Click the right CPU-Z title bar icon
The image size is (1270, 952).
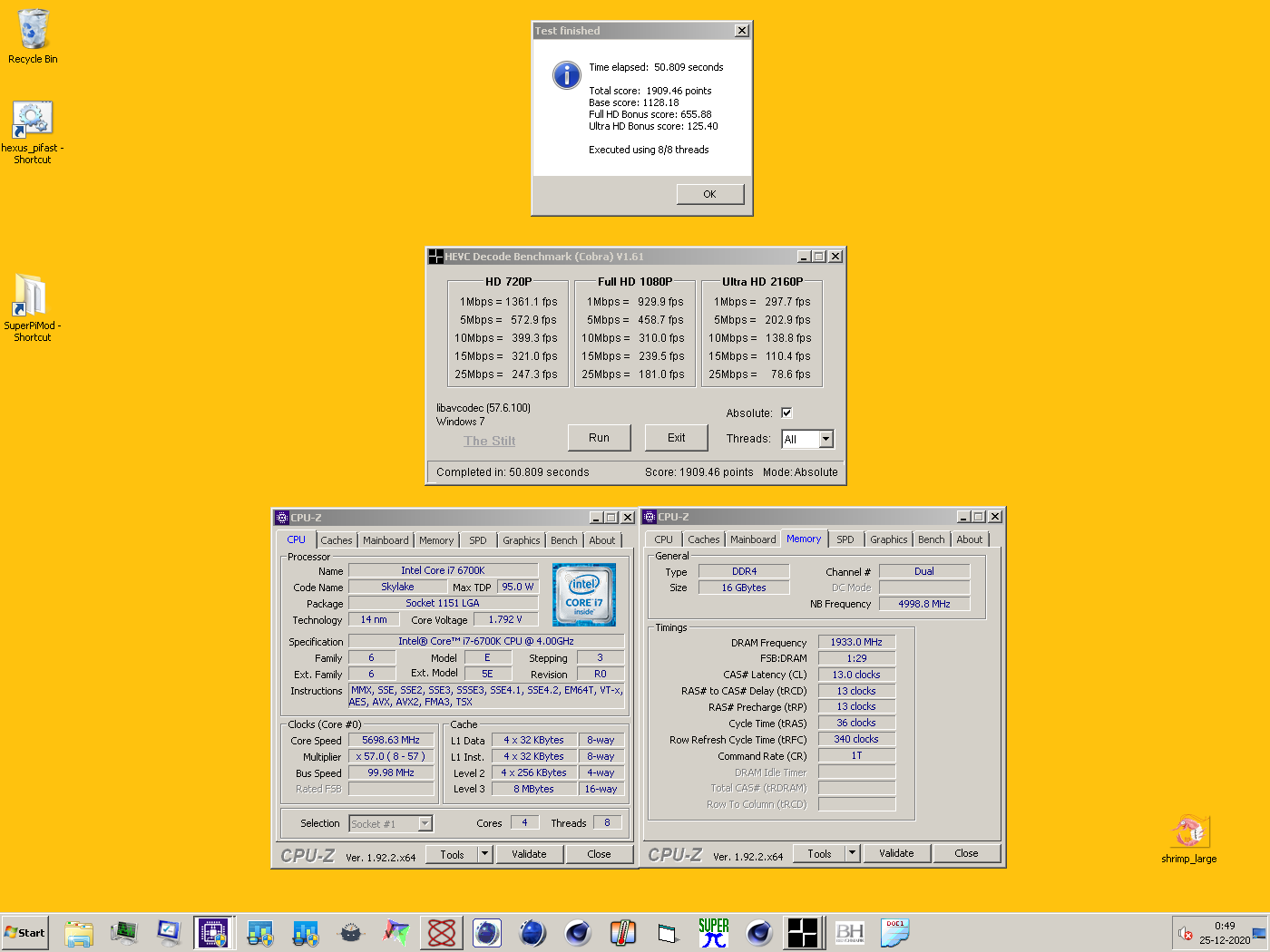click(x=649, y=517)
